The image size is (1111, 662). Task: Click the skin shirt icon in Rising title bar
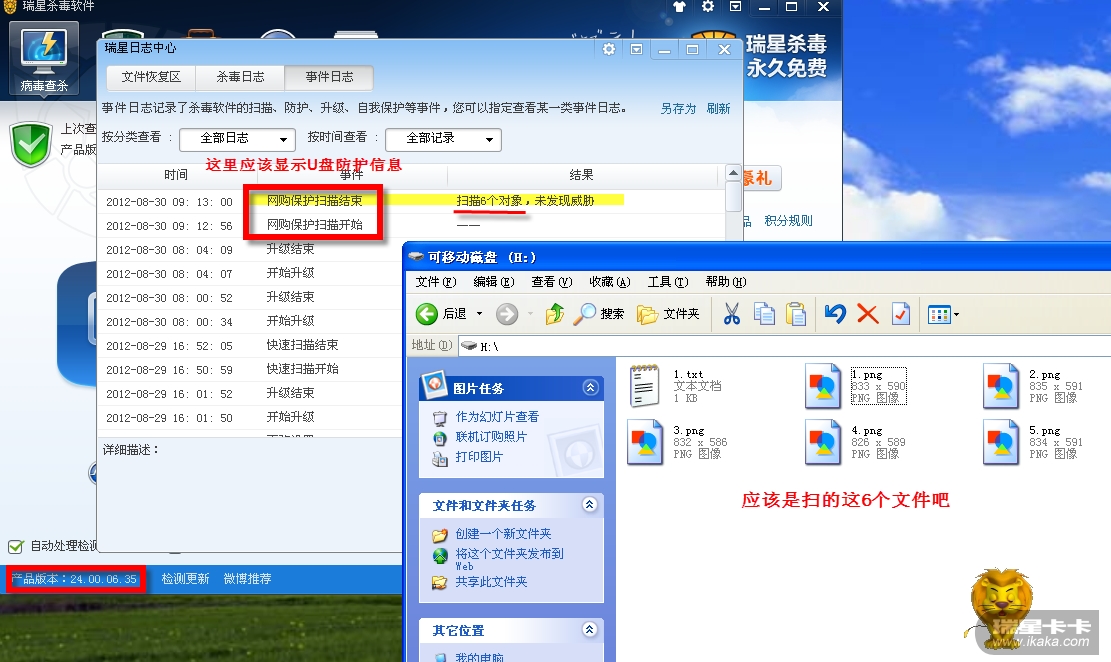pyautogui.click(x=679, y=7)
